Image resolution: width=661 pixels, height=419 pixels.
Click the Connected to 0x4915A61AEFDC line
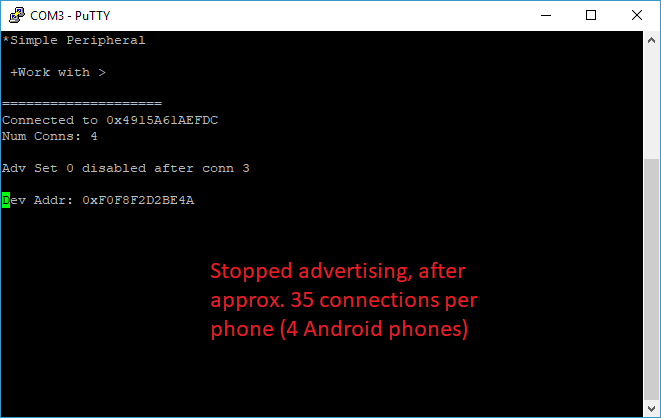(110, 120)
